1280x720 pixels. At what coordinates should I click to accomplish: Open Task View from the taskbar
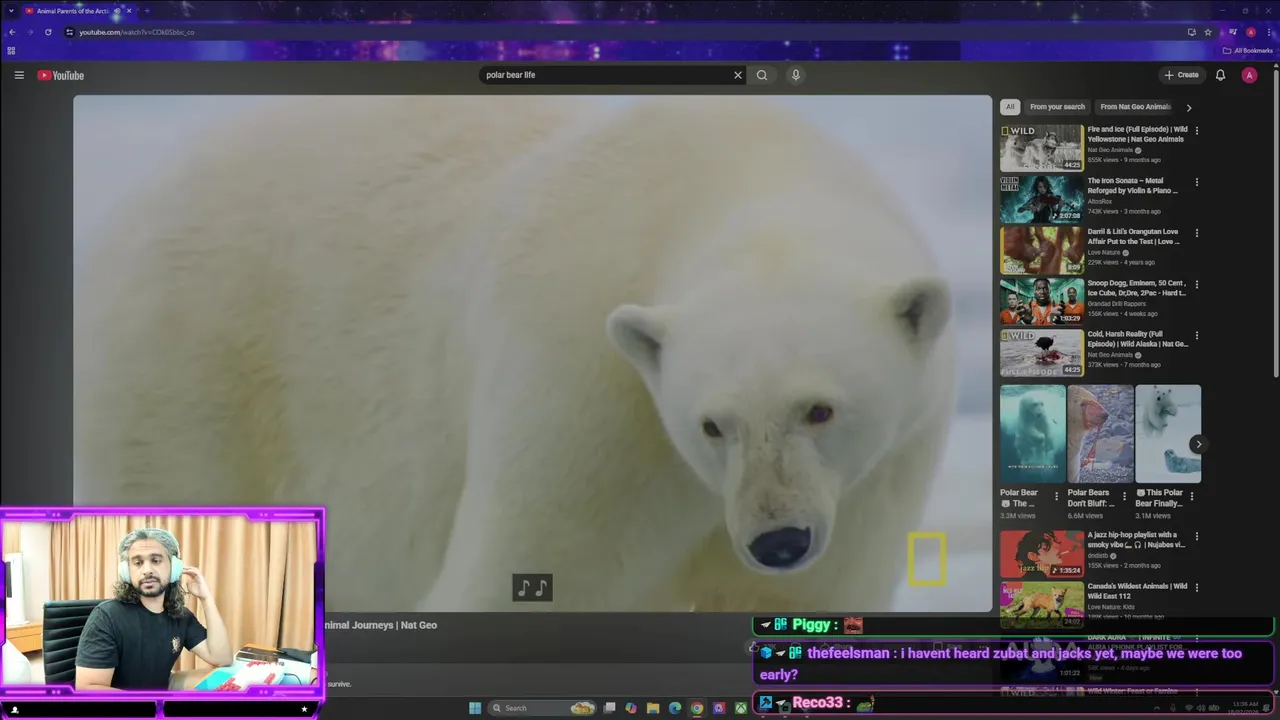[x=609, y=708]
